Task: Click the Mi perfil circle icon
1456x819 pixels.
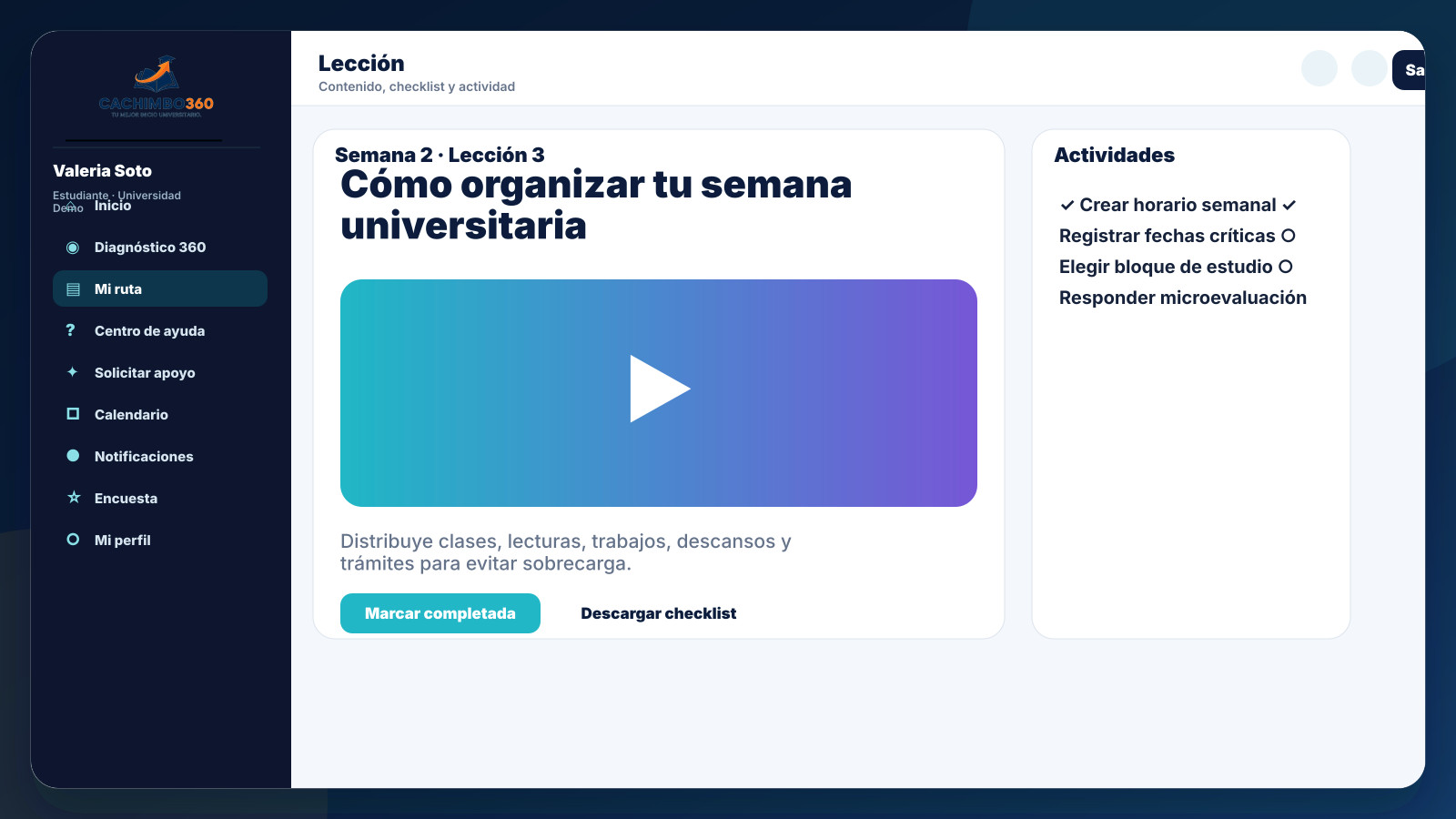Action: point(73,540)
